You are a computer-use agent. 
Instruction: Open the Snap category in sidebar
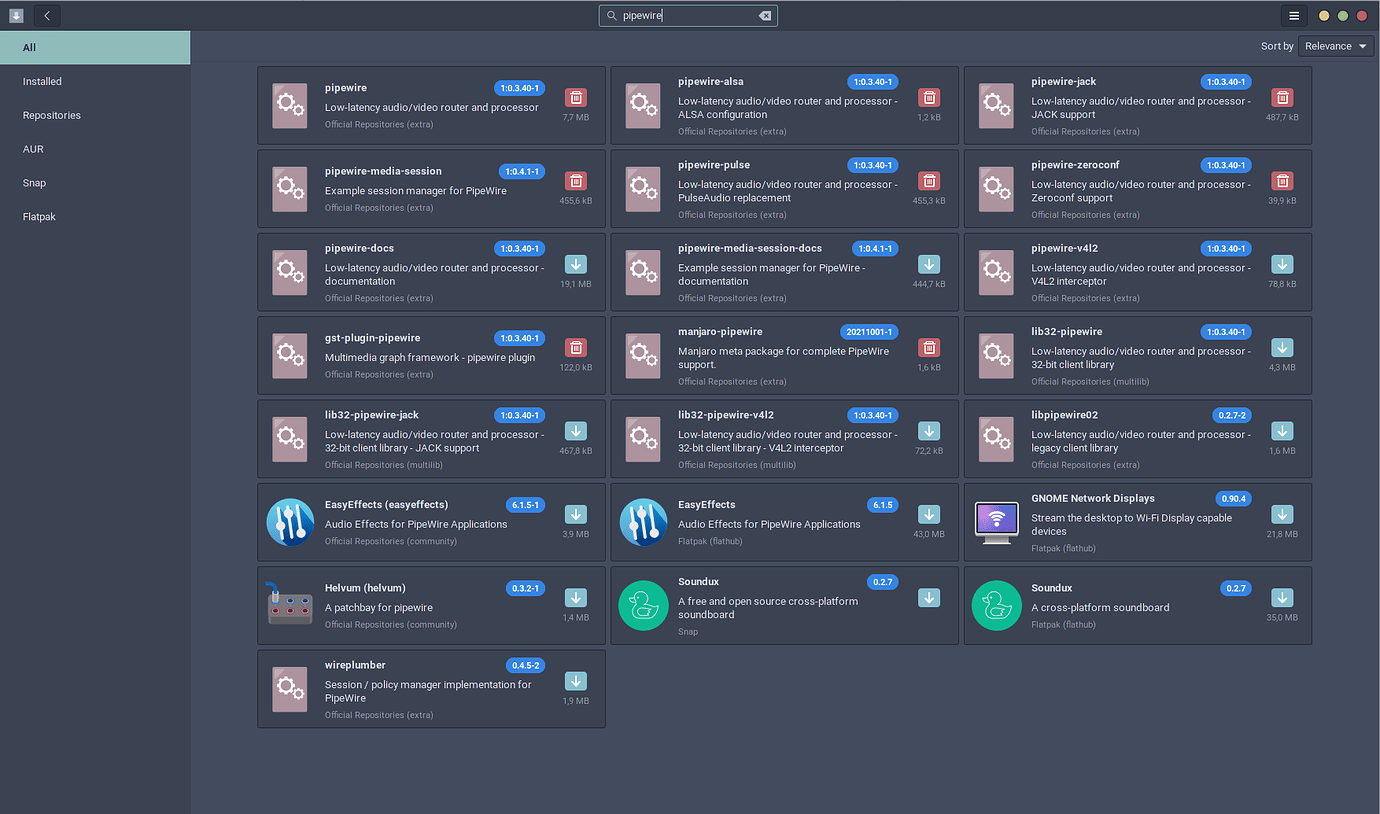(x=95, y=183)
